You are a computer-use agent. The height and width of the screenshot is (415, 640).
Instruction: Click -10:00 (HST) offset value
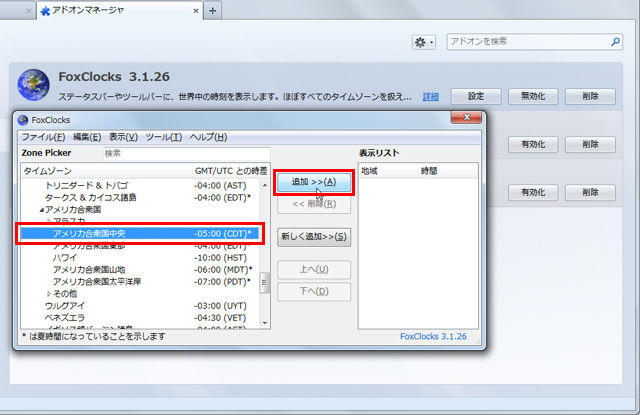coord(220,258)
